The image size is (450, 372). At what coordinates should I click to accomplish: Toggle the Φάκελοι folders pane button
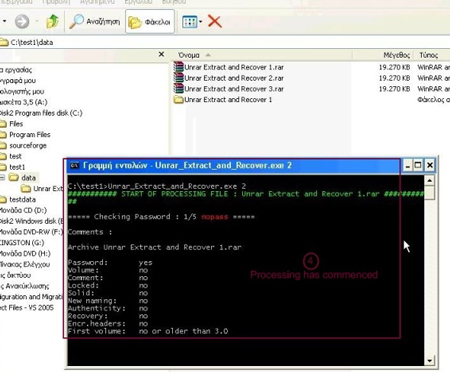tap(150, 22)
